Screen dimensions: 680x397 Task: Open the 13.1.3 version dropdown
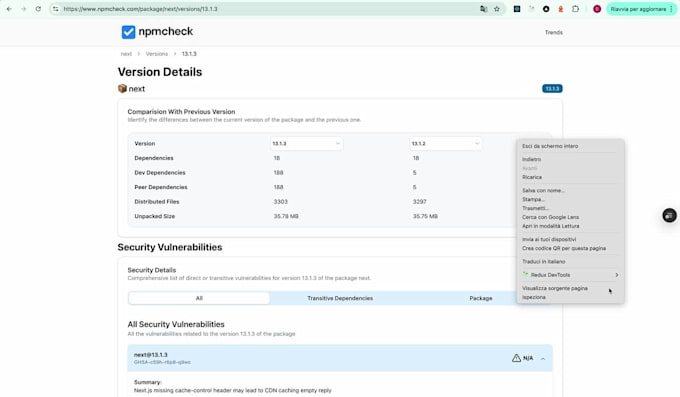click(x=306, y=144)
